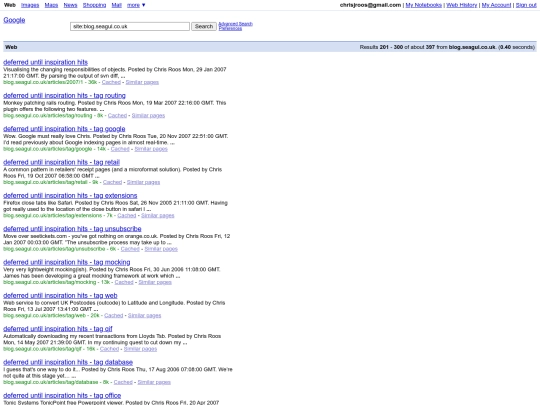Open Cached link for tag/retail result
540x405 pixels.
coord(113,182)
